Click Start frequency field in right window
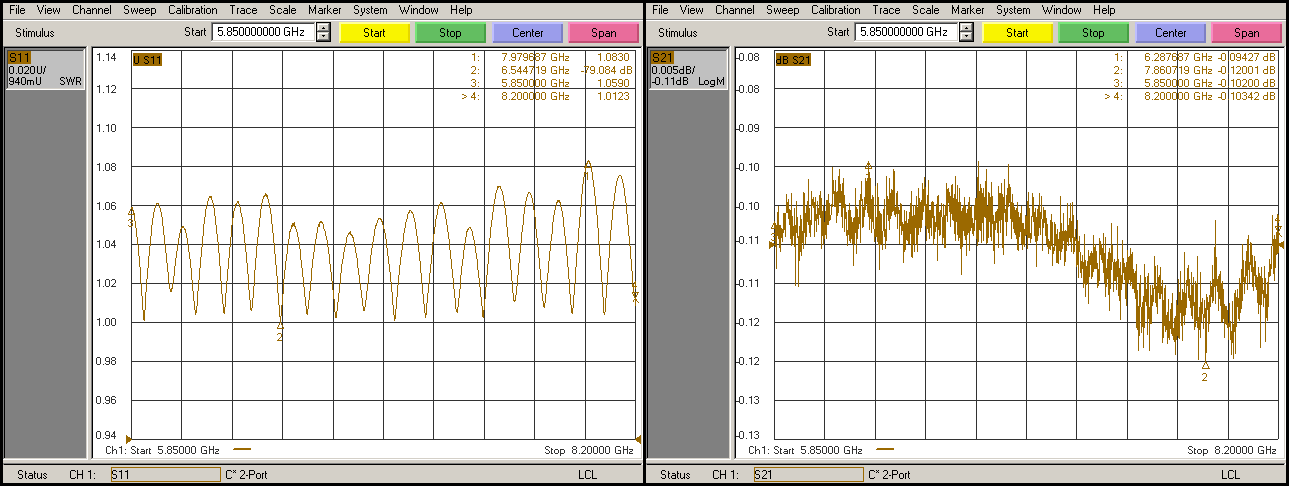The width and height of the screenshot is (1289, 486). pos(905,32)
